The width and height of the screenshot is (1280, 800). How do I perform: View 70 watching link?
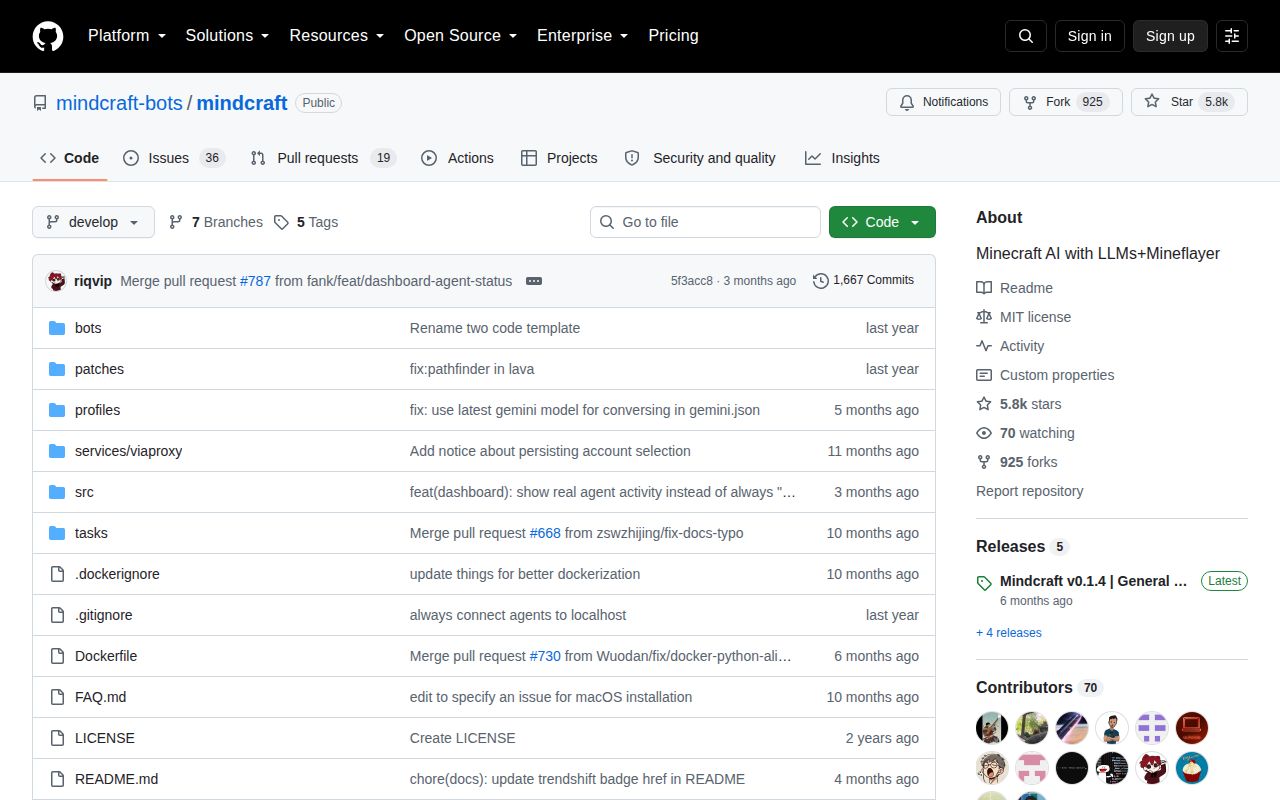click(1025, 433)
